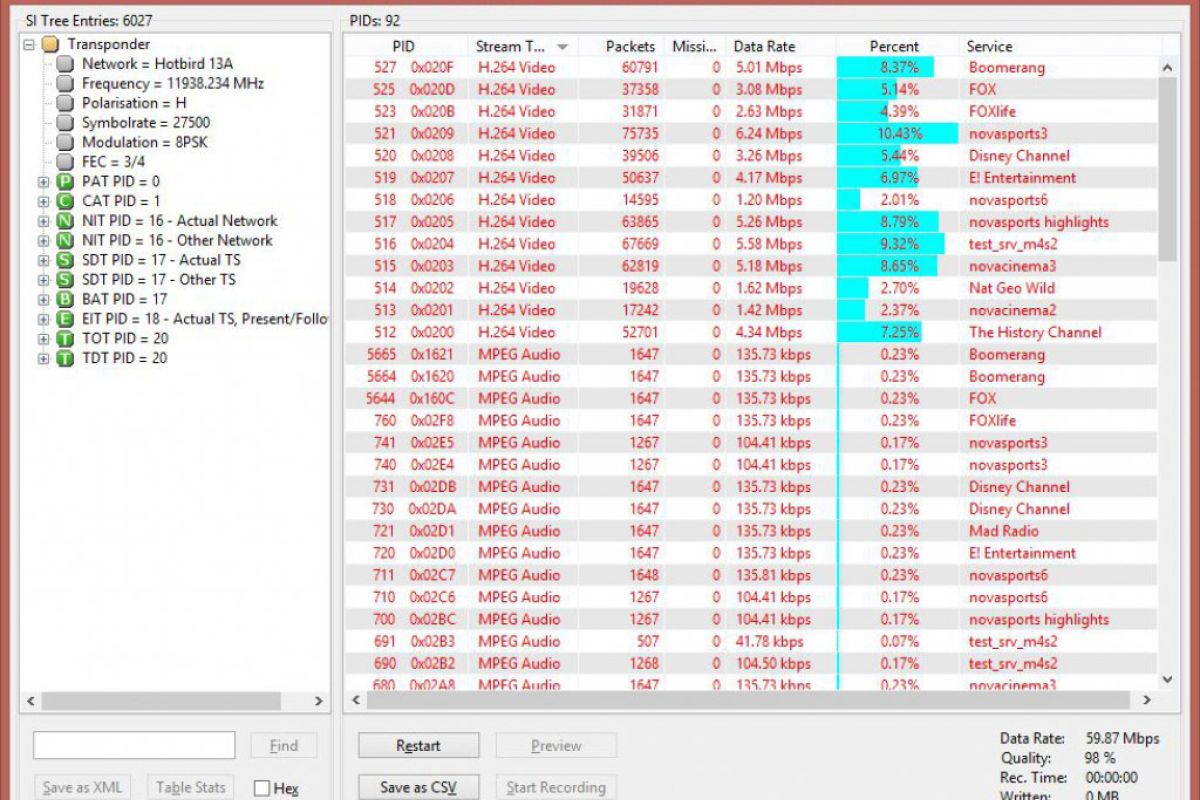Click the Percent column header
This screenshot has height=800, width=1200.
pyautogui.click(x=894, y=46)
